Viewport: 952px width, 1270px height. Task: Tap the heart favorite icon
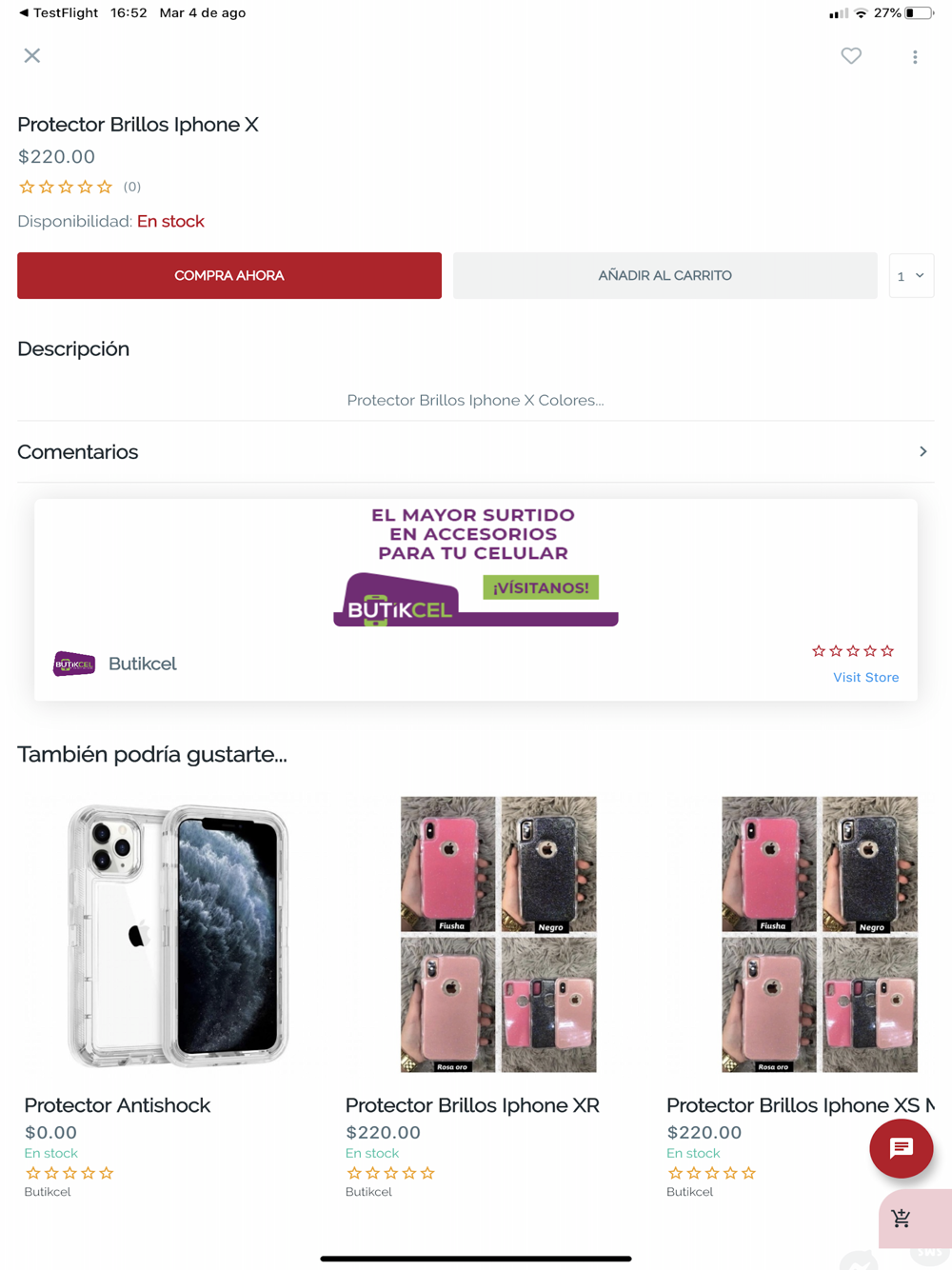click(x=851, y=56)
